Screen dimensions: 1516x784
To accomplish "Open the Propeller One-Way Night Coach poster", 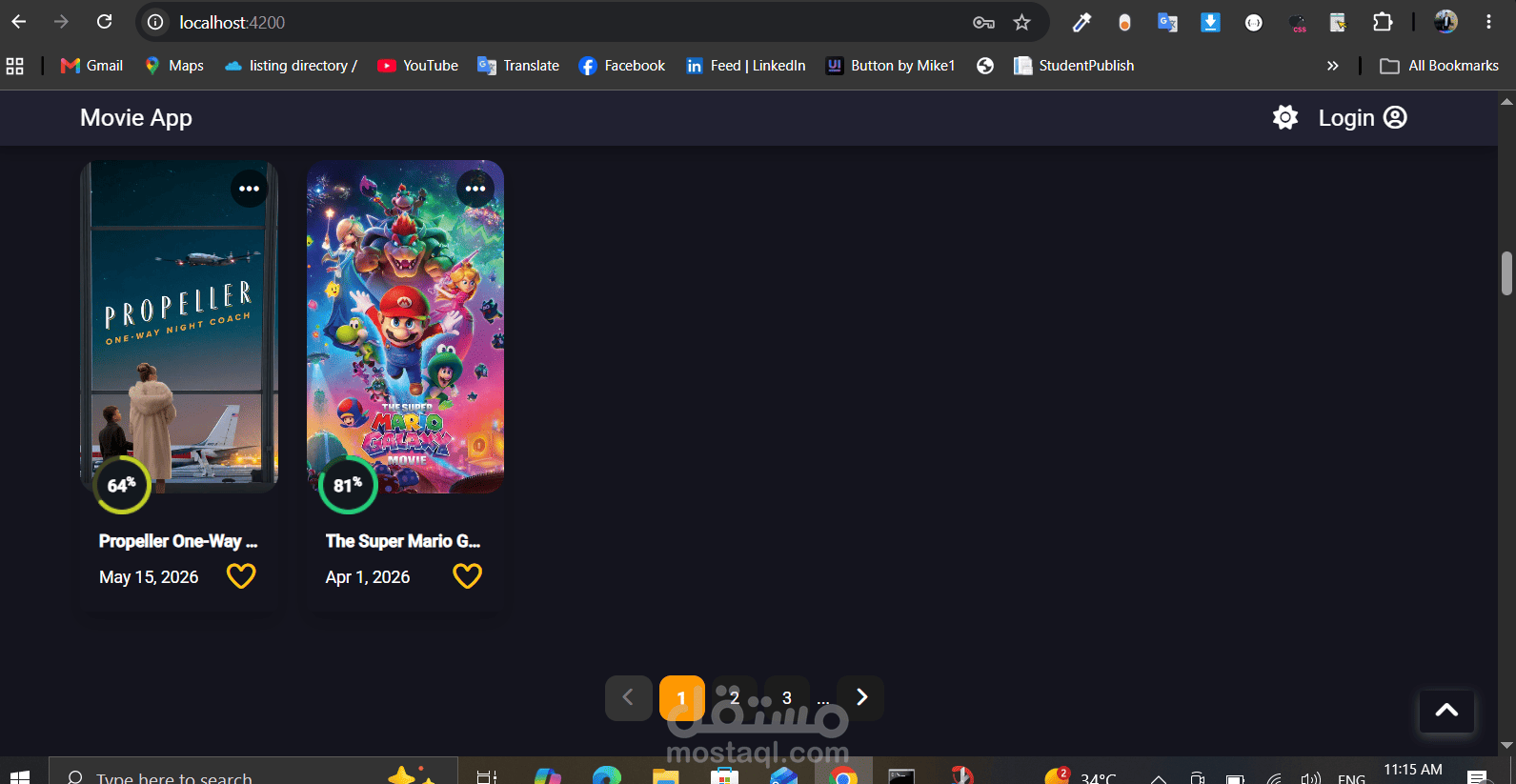I will (x=179, y=327).
